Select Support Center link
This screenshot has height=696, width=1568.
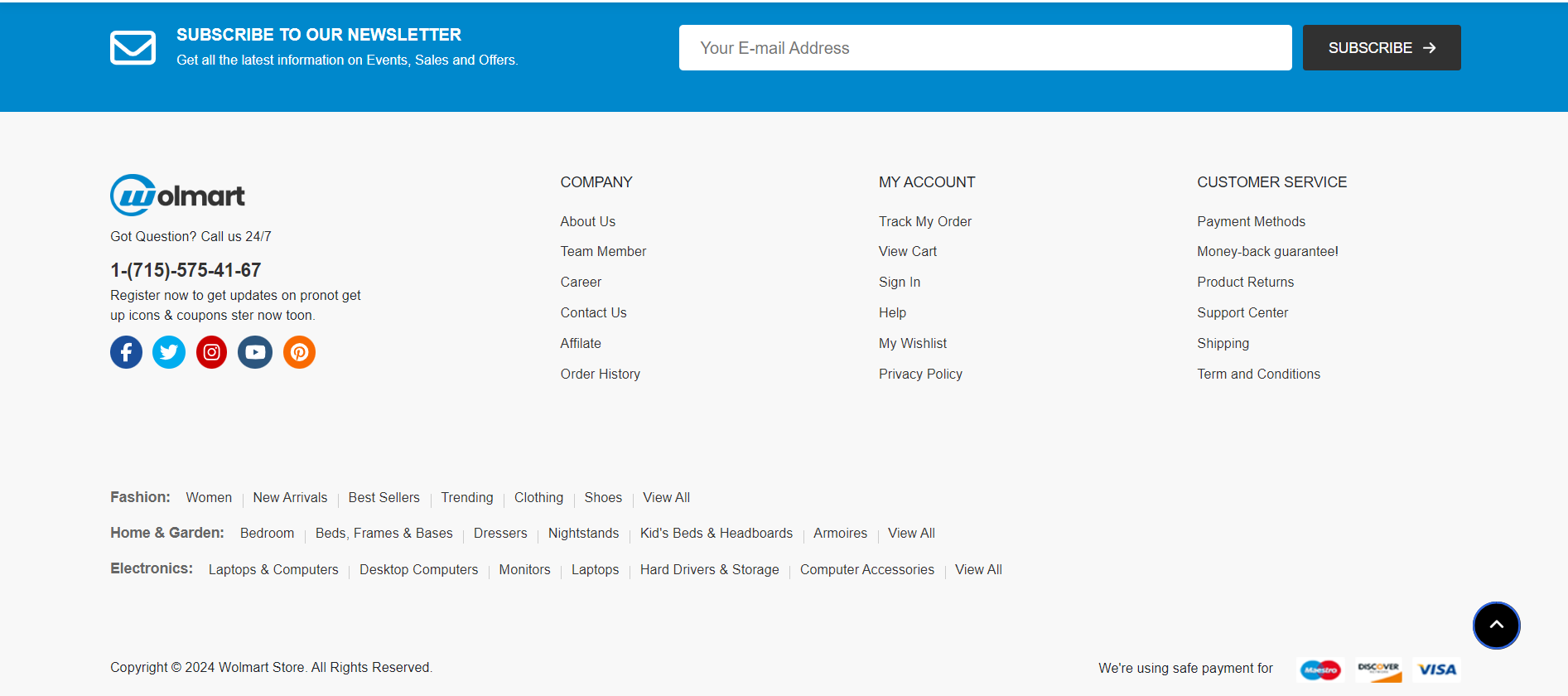pos(1242,312)
